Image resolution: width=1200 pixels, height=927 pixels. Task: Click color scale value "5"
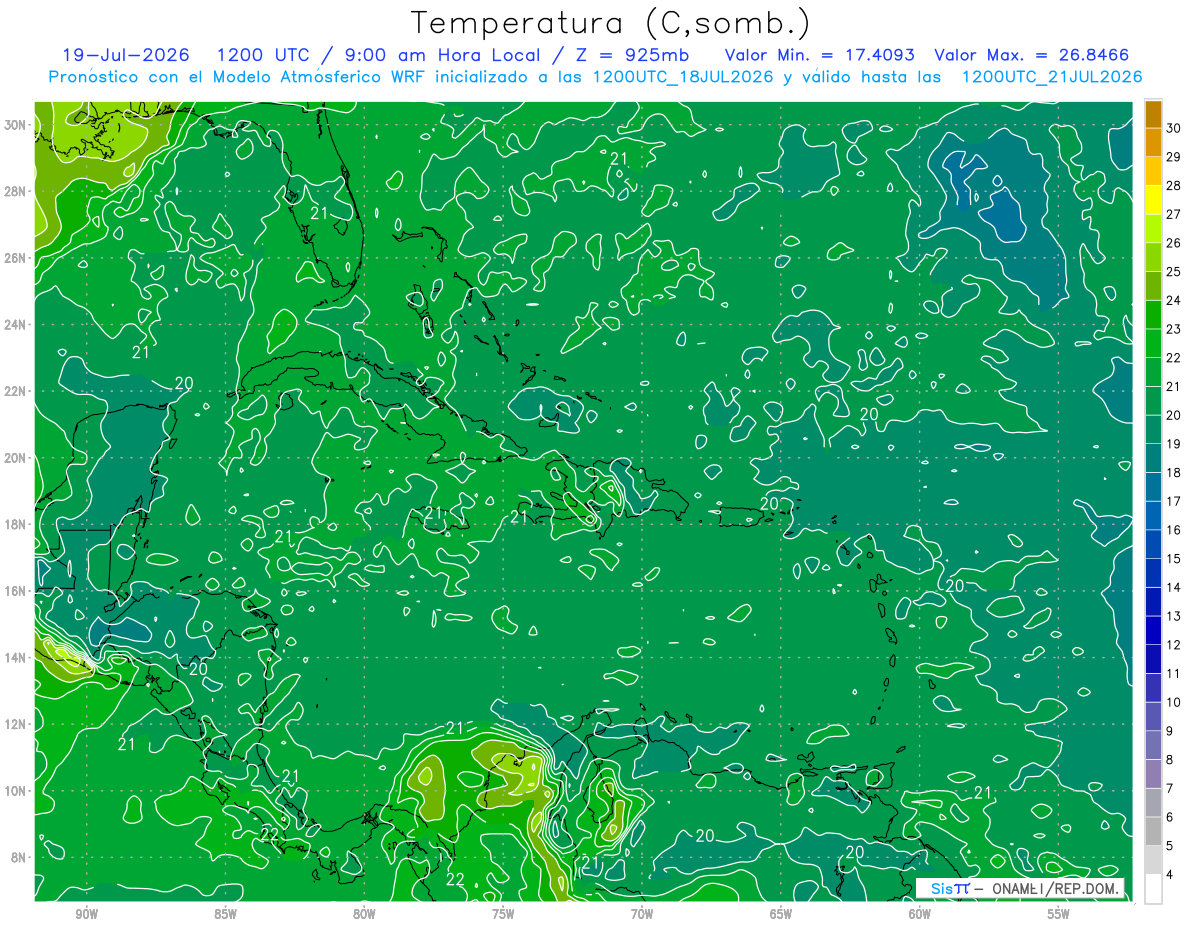pyautogui.click(x=1171, y=846)
